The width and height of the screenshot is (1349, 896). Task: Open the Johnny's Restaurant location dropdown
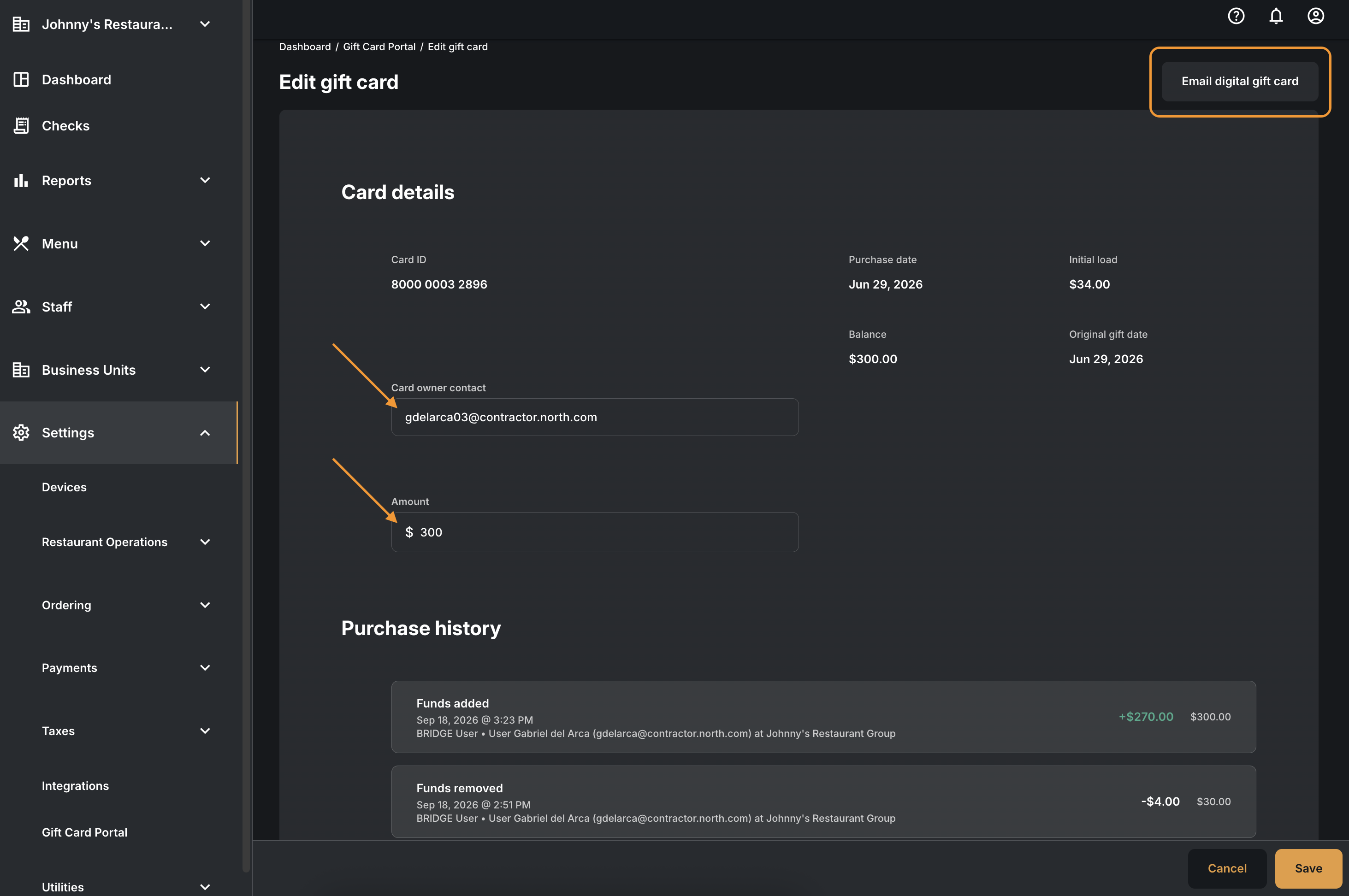click(205, 24)
